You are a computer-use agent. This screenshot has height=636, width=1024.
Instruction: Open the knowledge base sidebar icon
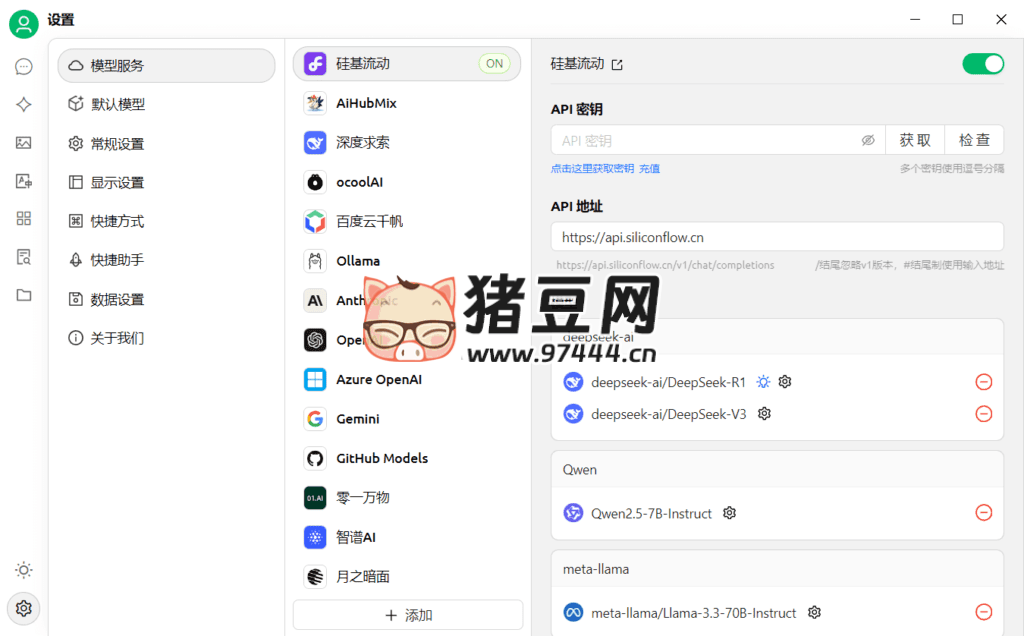[x=24, y=257]
